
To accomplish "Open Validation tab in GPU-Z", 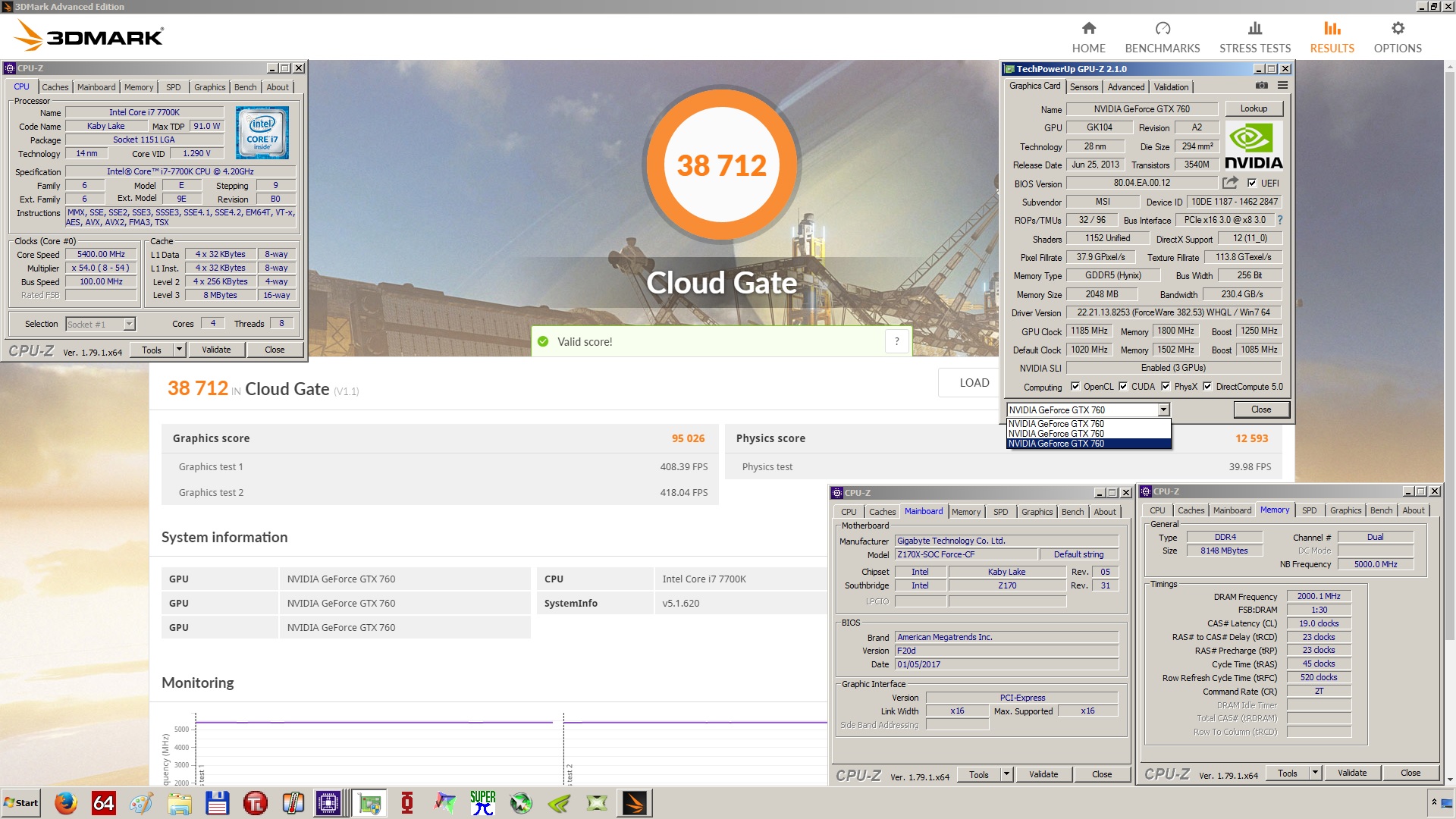I will point(1172,87).
